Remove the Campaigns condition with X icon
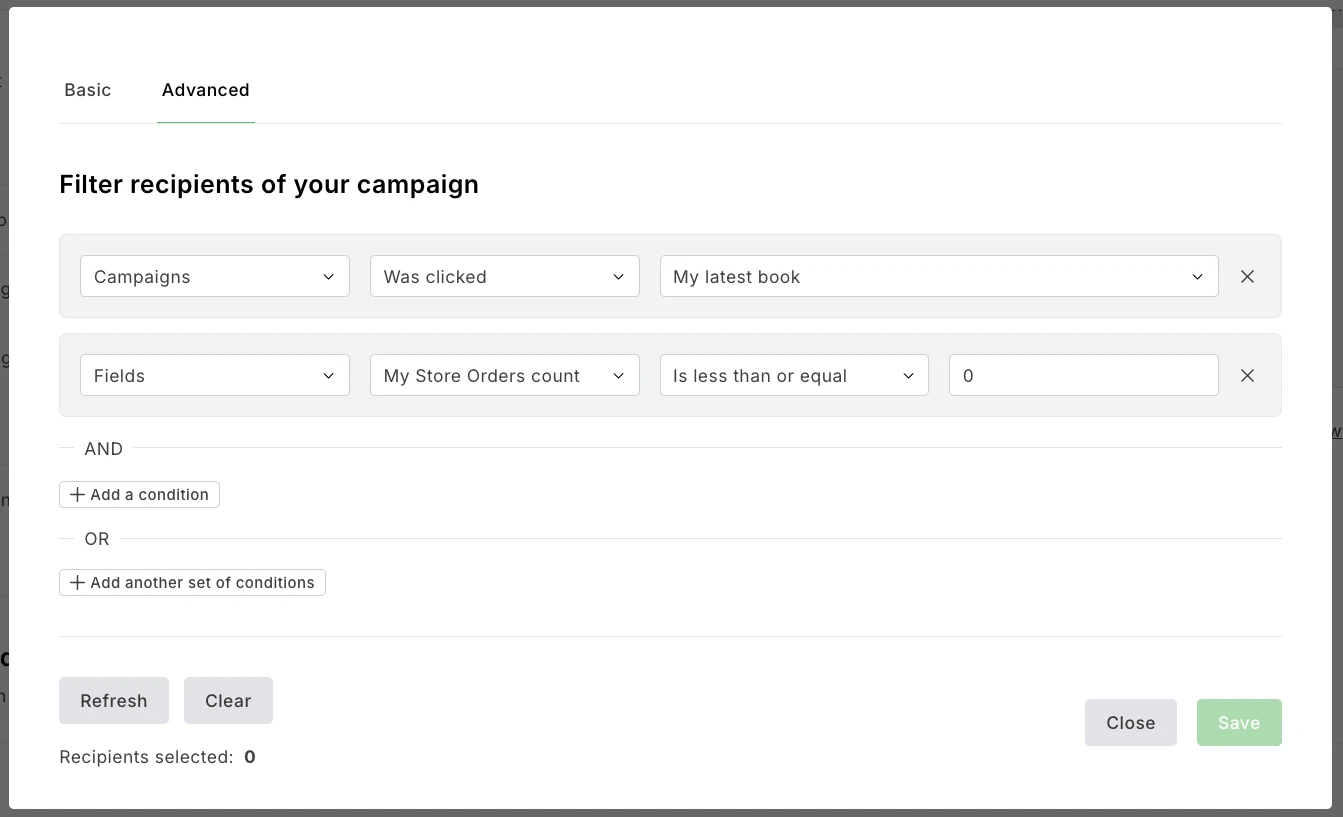1343x817 pixels. pyautogui.click(x=1247, y=277)
